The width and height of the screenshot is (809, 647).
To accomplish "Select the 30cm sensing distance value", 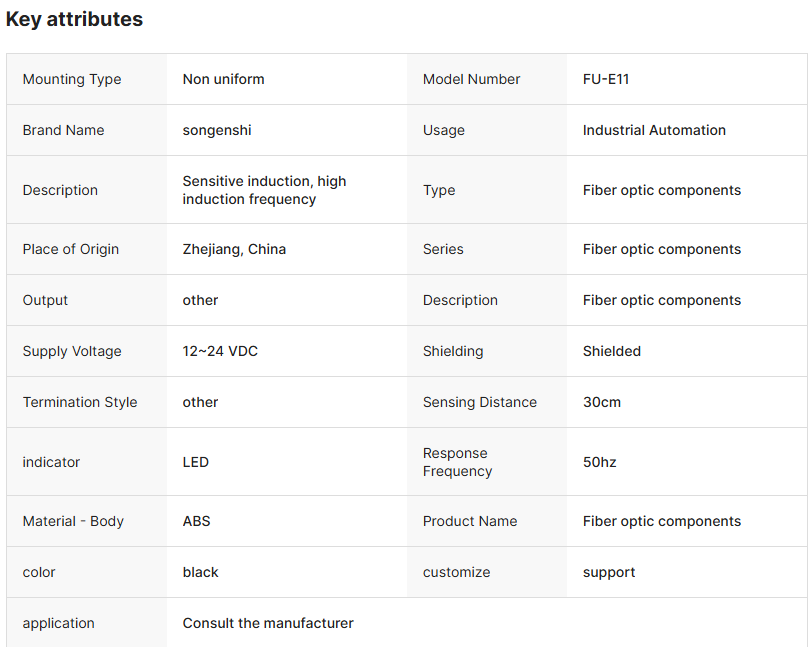I will (602, 402).
